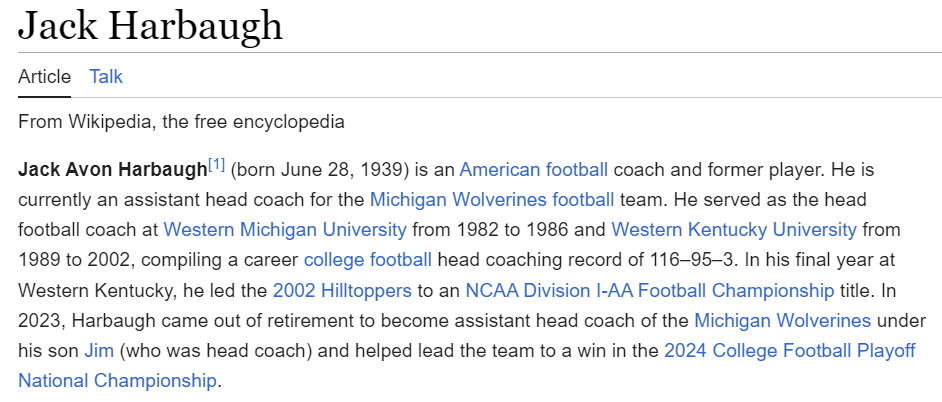Open Michigan Wolverines football link
The height and width of the screenshot is (402, 942).
click(x=492, y=199)
